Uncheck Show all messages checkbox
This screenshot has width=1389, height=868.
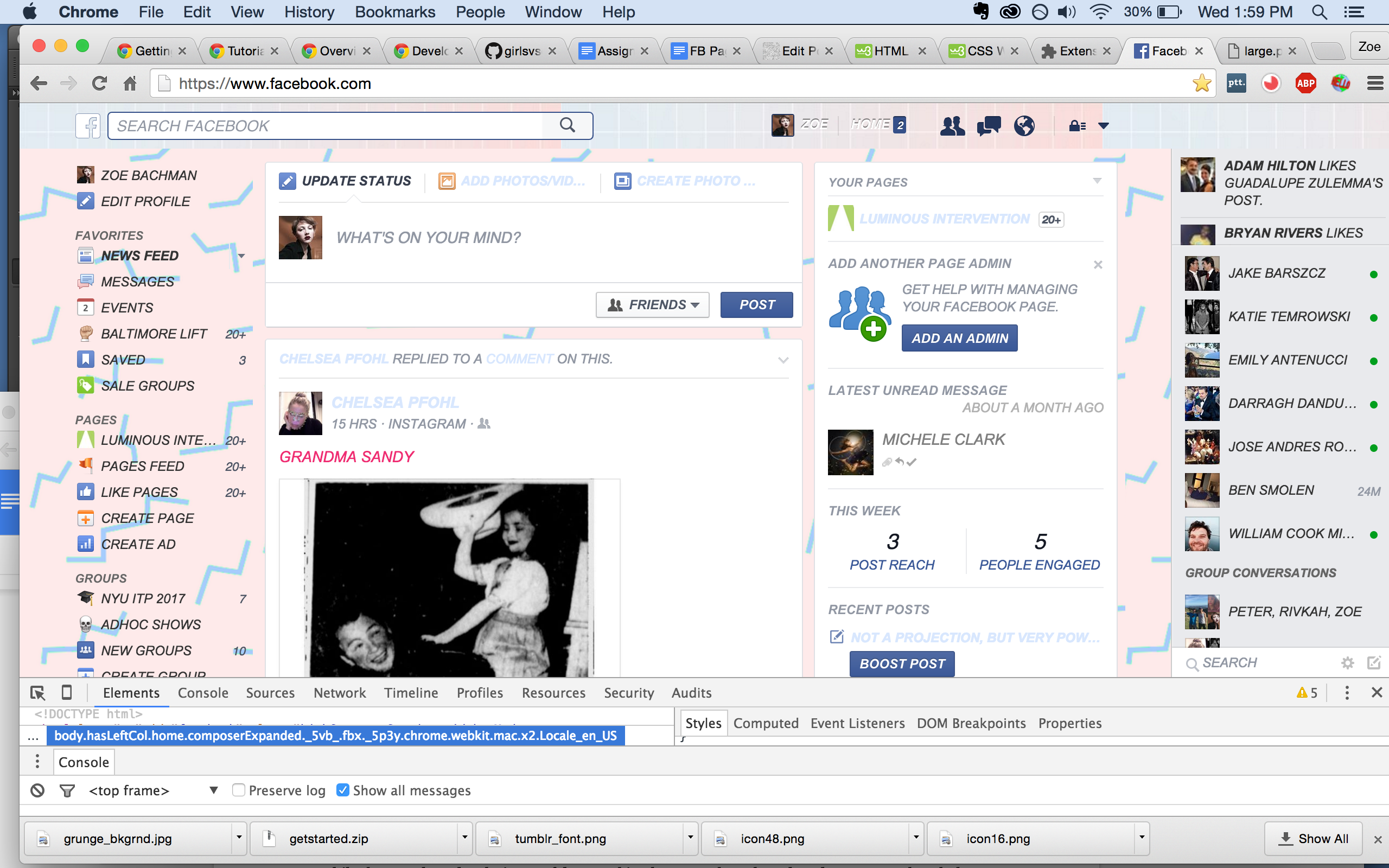point(343,790)
